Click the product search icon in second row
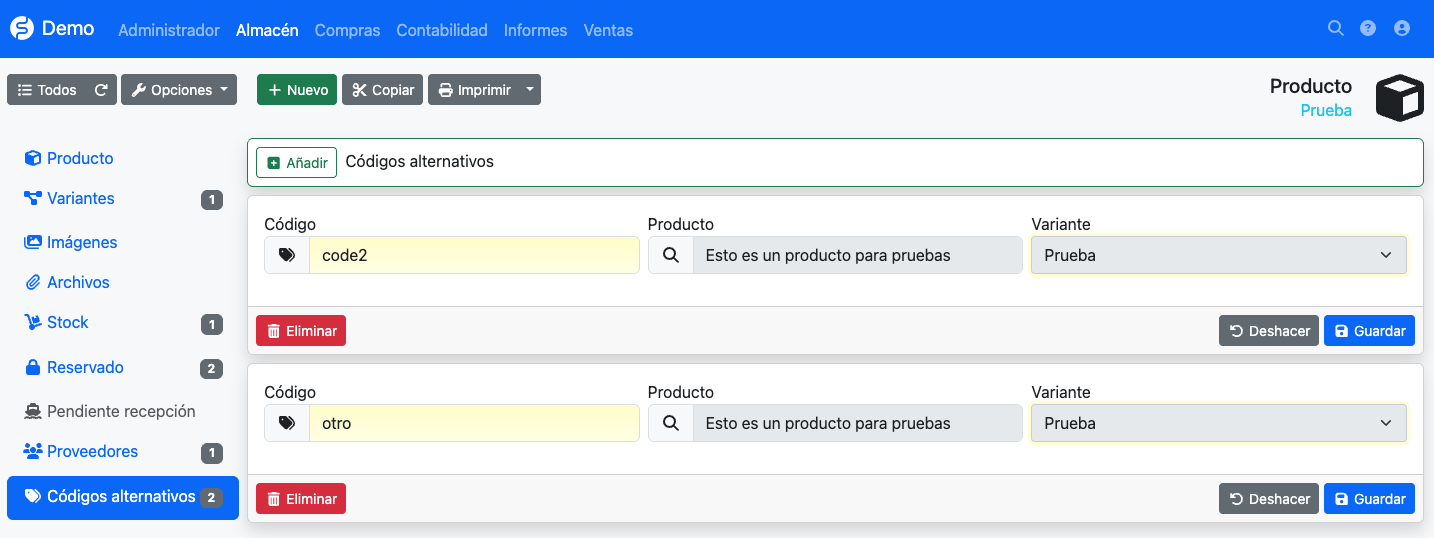Image resolution: width=1434 pixels, height=538 pixels. 670,423
